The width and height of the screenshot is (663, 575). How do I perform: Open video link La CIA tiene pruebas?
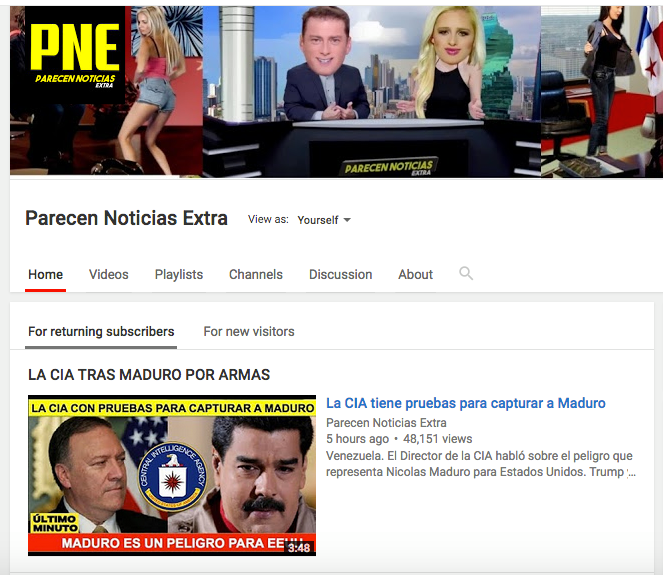[x=466, y=403]
